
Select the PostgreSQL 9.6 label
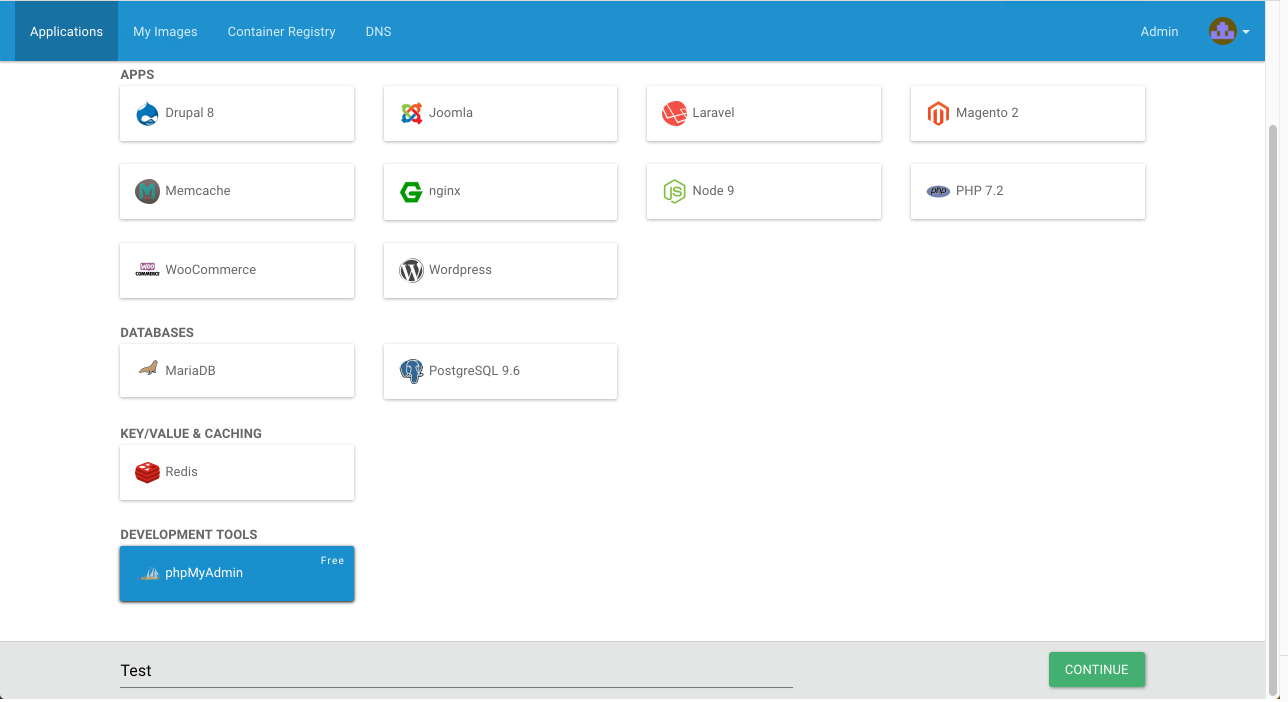(474, 371)
